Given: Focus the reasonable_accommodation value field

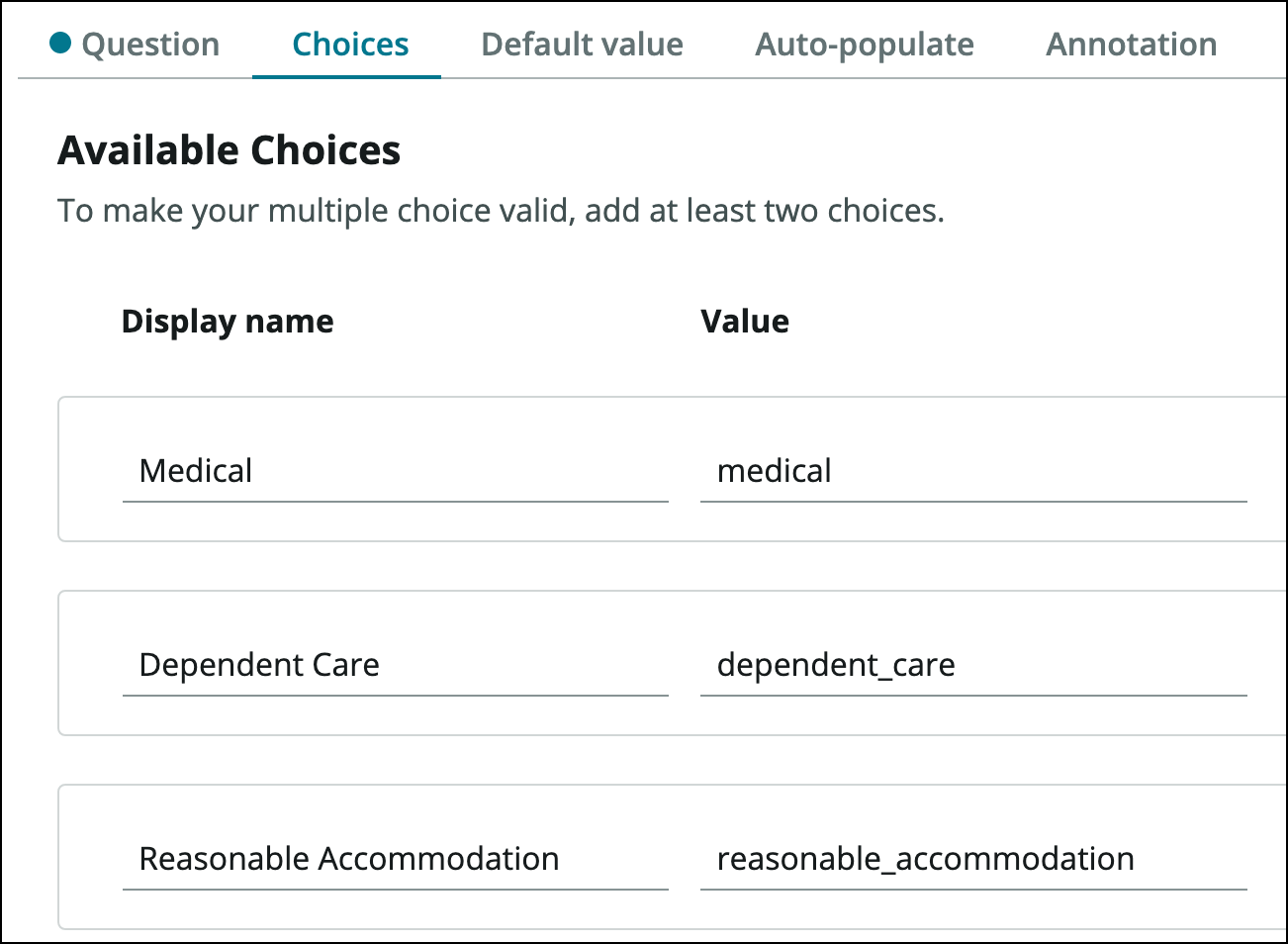Looking at the screenshot, I should (x=971, y=859).
